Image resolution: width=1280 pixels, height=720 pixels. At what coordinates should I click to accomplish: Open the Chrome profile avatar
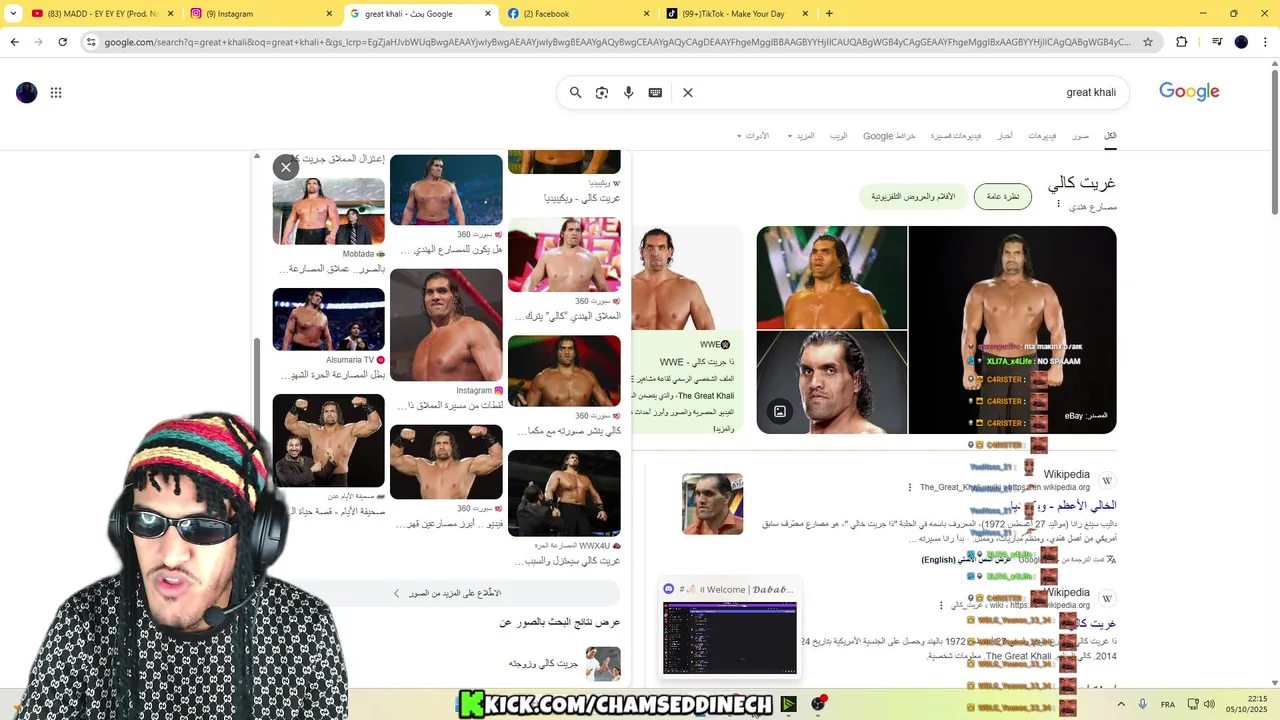pyautogui.click(x=1241, y=42)
